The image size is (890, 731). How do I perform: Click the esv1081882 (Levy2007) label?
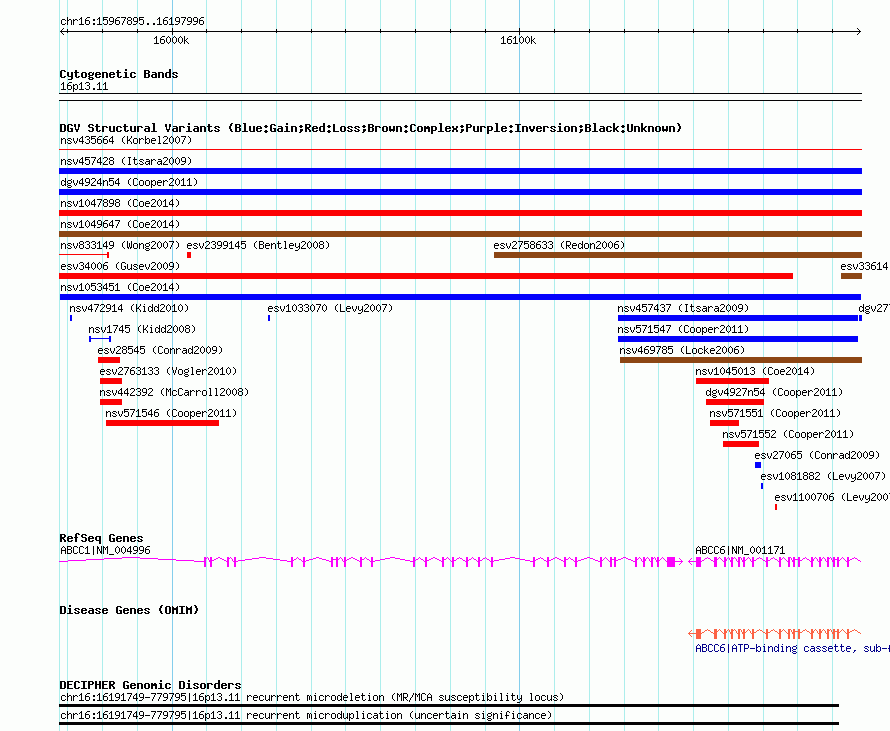(823, 476)
